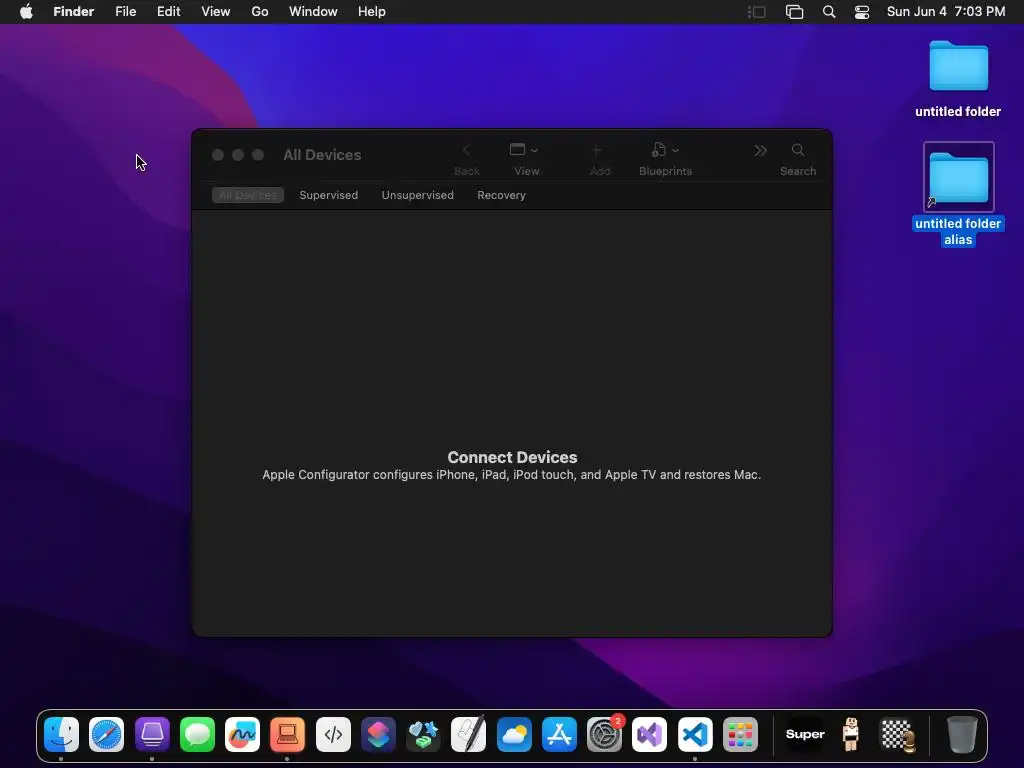This screenshot has width=1024, height=768.
Task: Launch Safari from the Dock
Action: click(x=106, y=735)
